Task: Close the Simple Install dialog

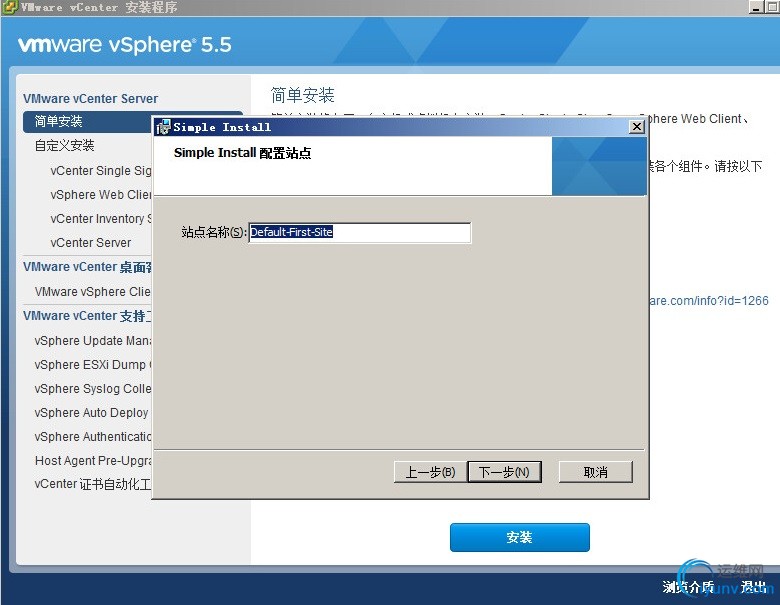Action: pos(637,126)
